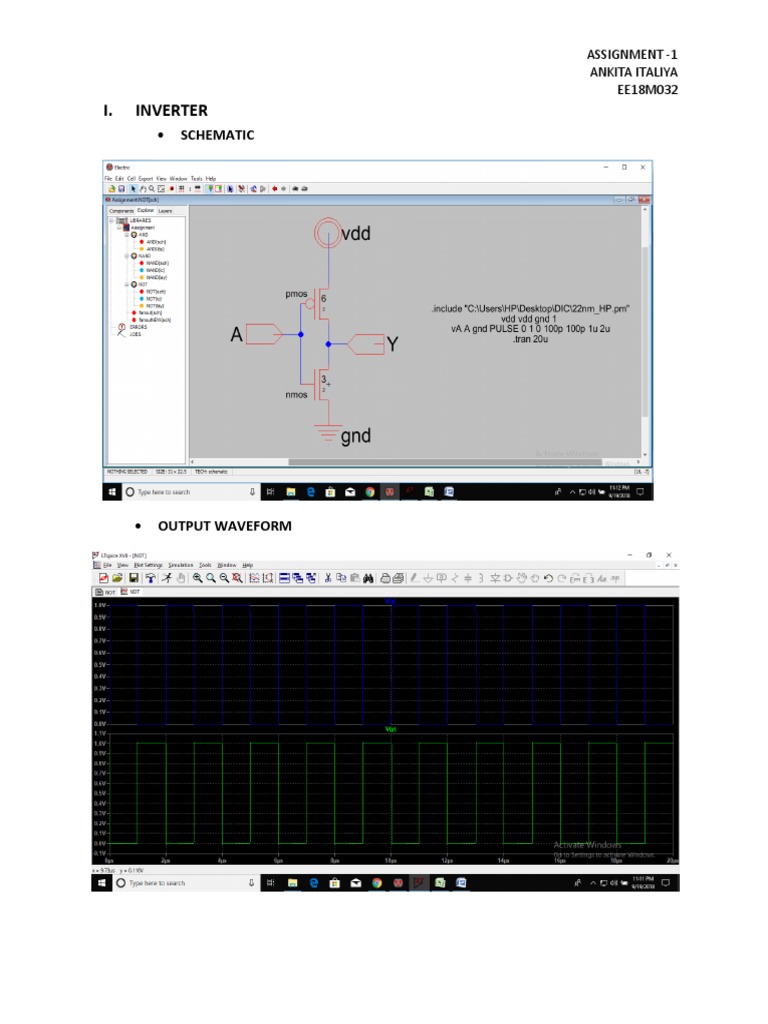
Task: Click the '.tran 20u' spice text
Action: 530,340
